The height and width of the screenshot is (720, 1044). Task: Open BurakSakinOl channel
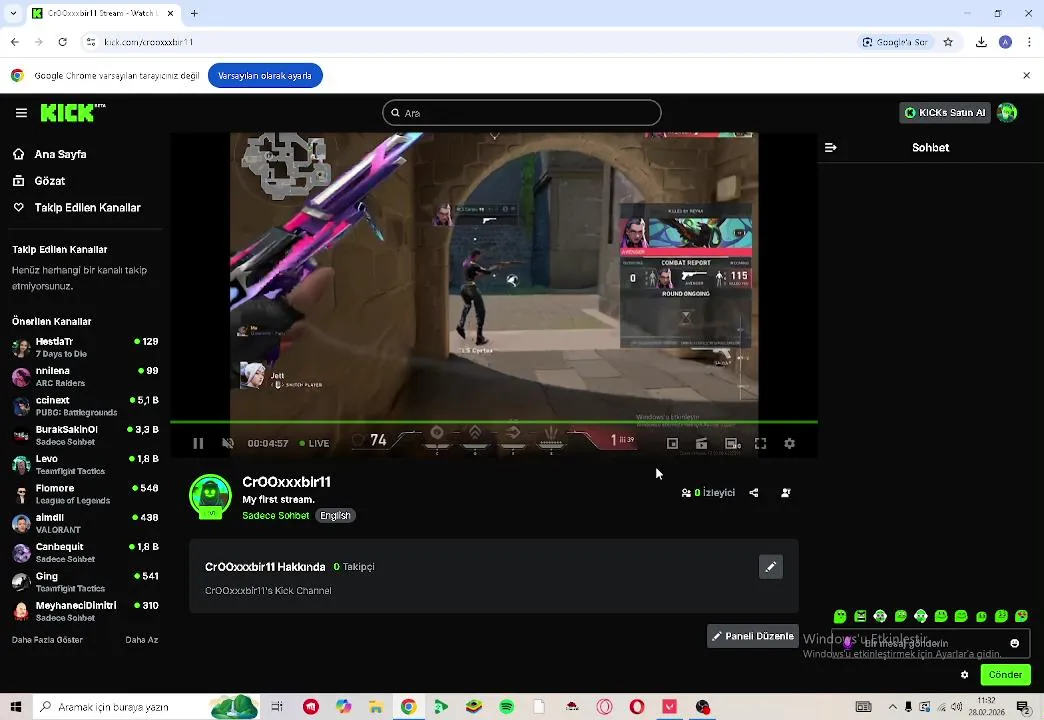point(85,435)
